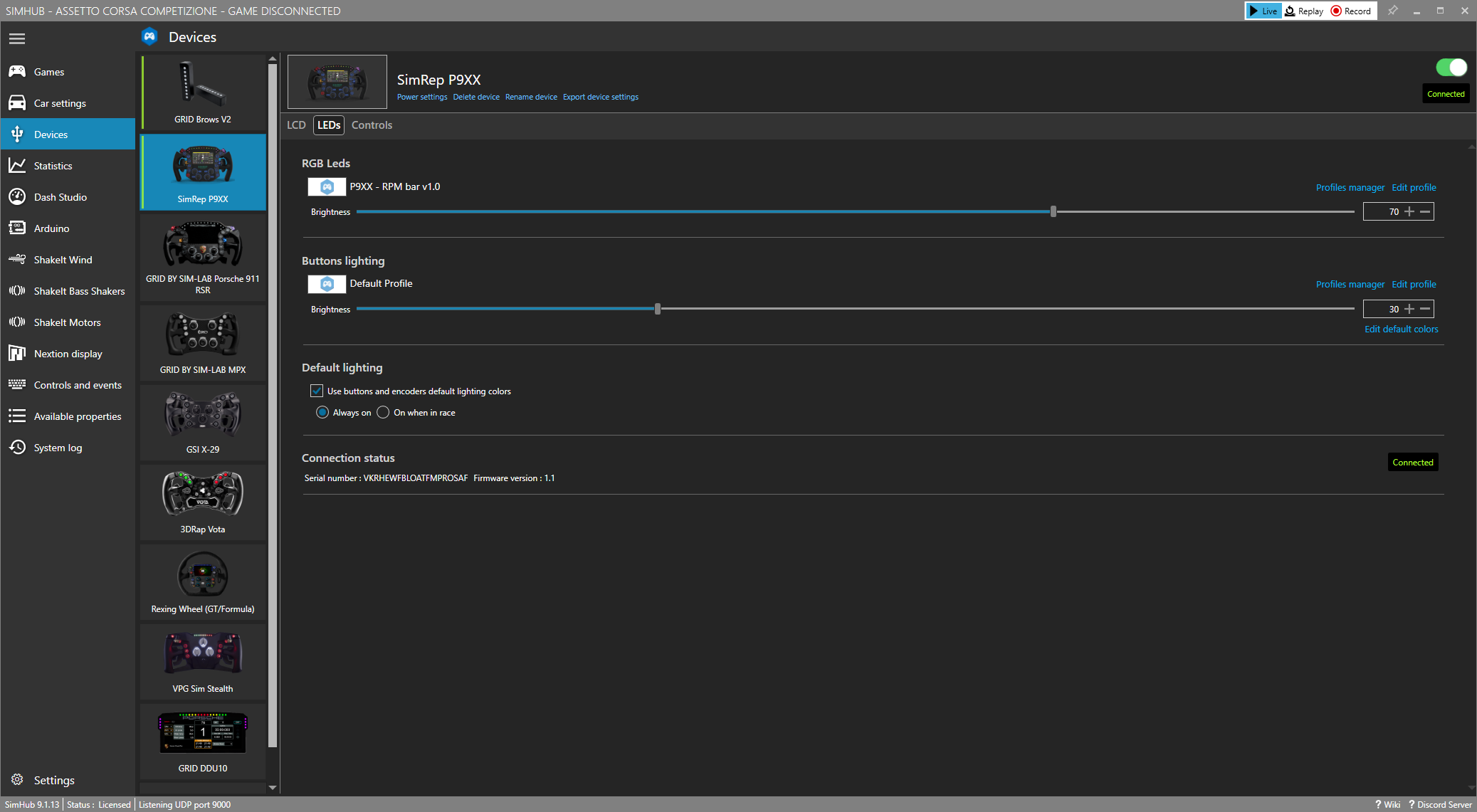Click the Arduino board icon
Viewport: 1477px width, 812px height.
[x=17, y=228]
